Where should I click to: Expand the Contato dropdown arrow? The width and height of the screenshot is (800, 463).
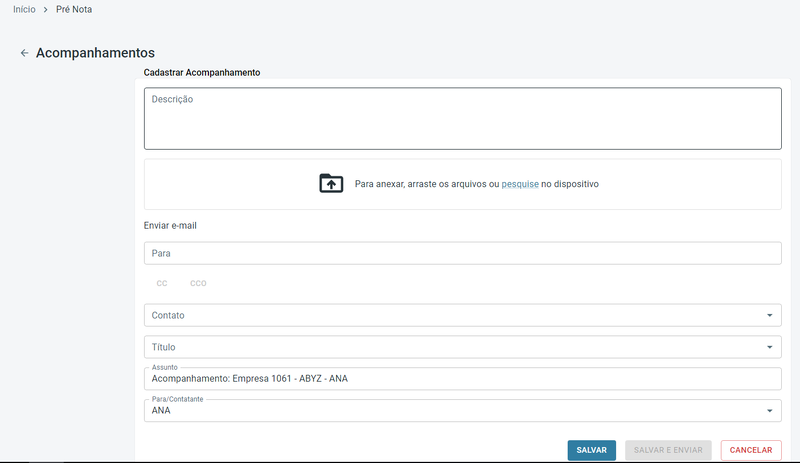(x=769, y=315)
